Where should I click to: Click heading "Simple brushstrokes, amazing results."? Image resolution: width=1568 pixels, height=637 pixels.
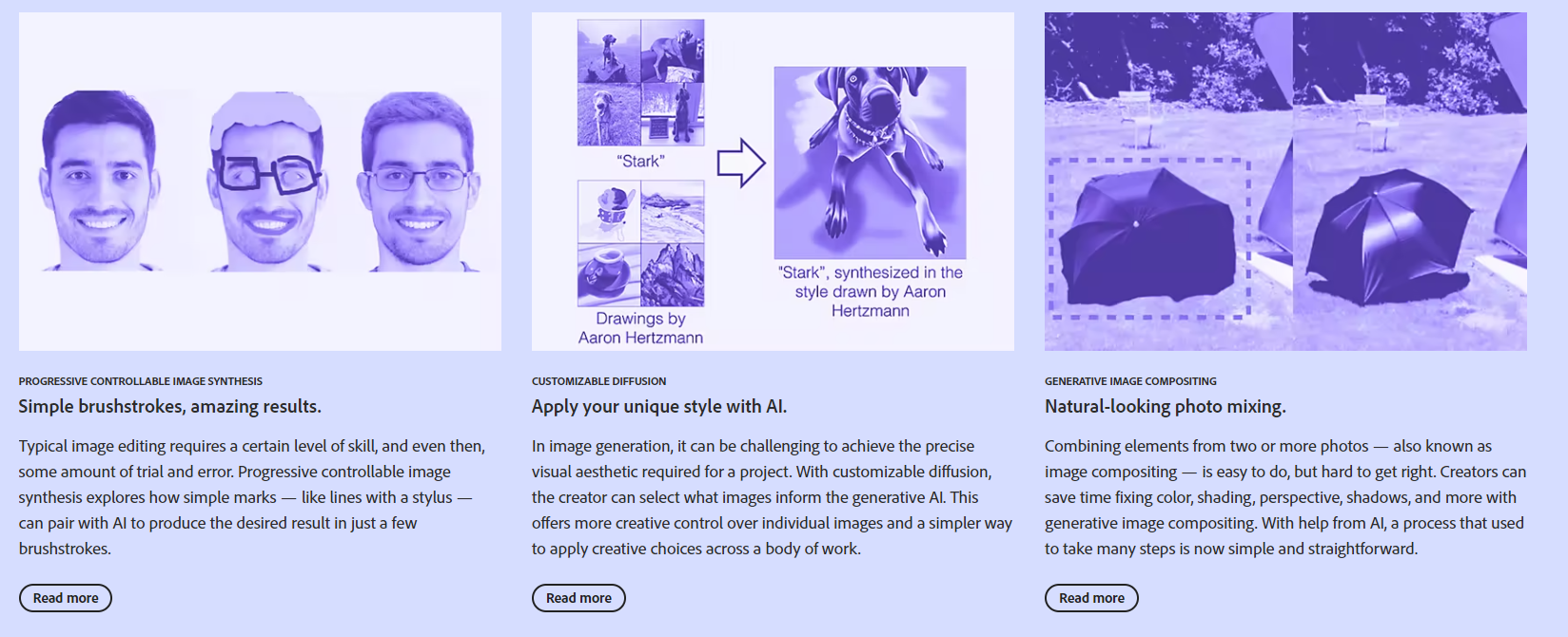tap(170, 406)
